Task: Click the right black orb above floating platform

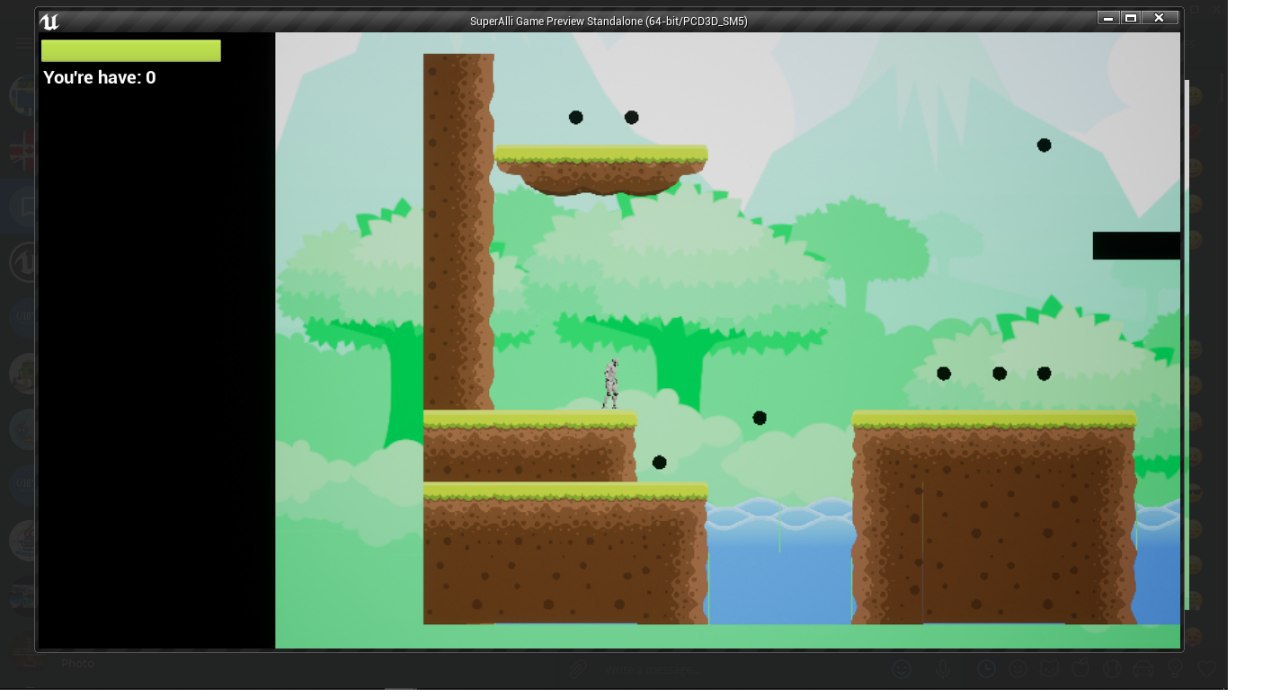Action: tap(632, 117)
